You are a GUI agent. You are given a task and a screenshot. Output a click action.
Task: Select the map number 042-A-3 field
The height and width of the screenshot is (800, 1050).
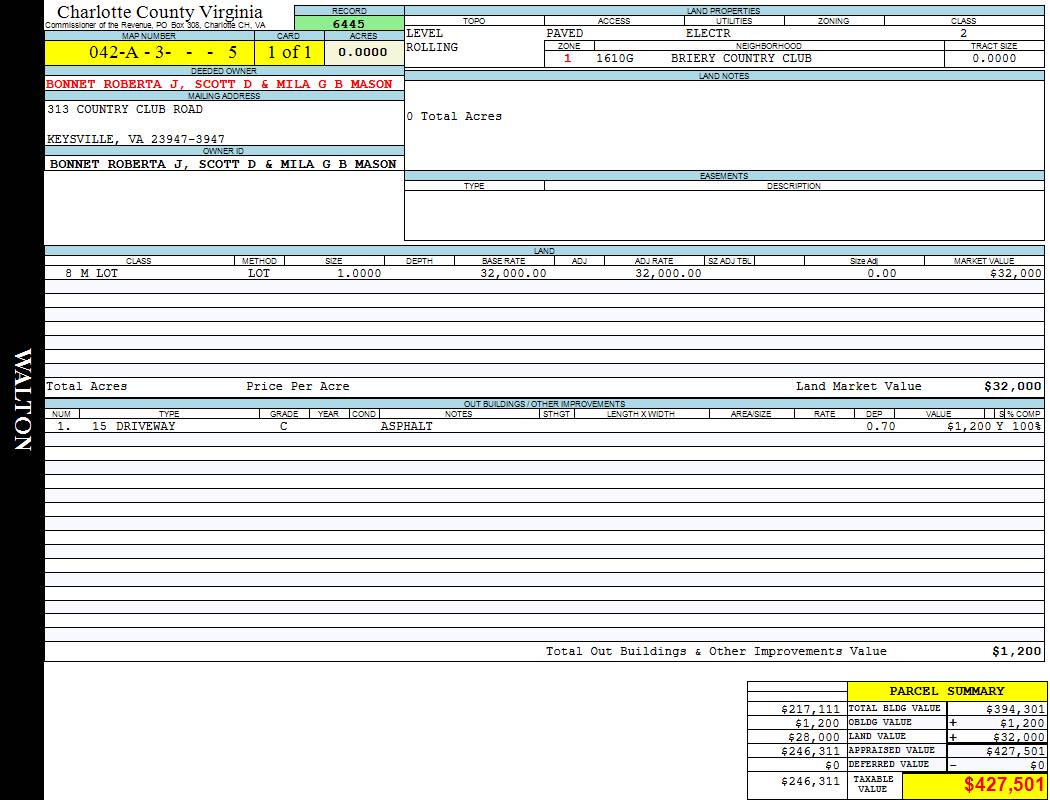(149, 52)
